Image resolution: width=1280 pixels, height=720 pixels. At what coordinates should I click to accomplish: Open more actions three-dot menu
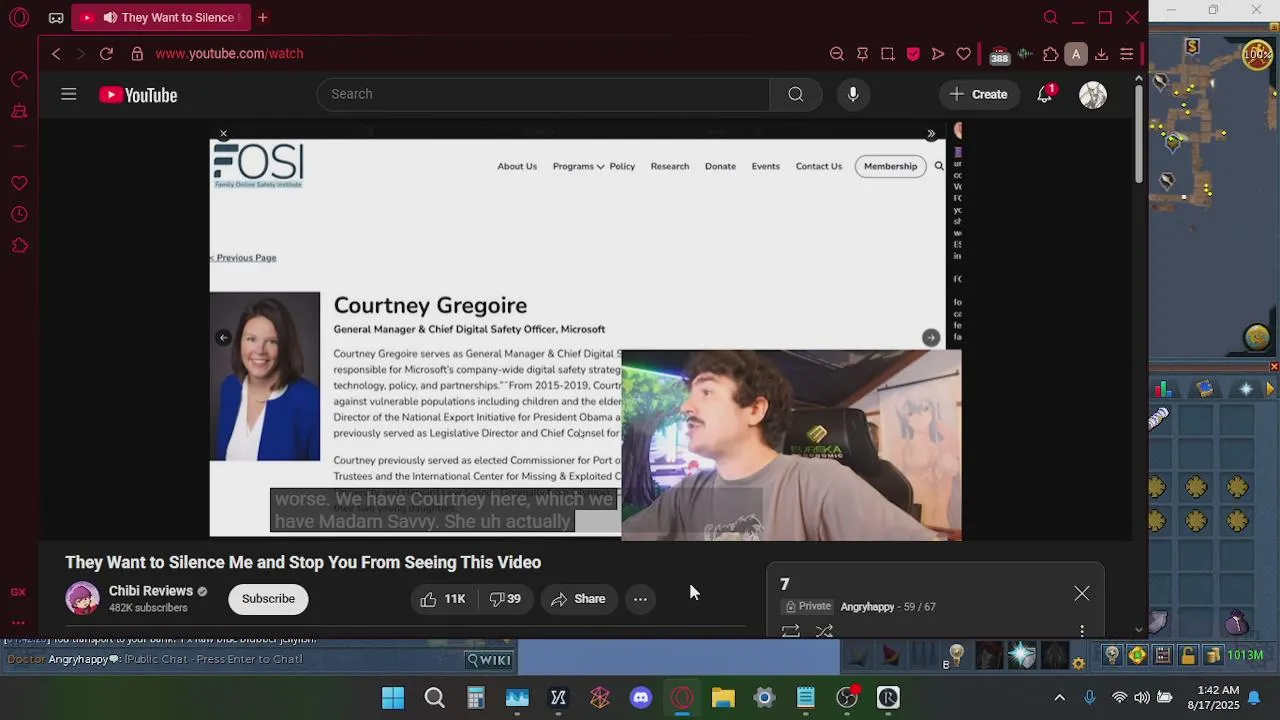pyautogui.click(x=640, y=599)
